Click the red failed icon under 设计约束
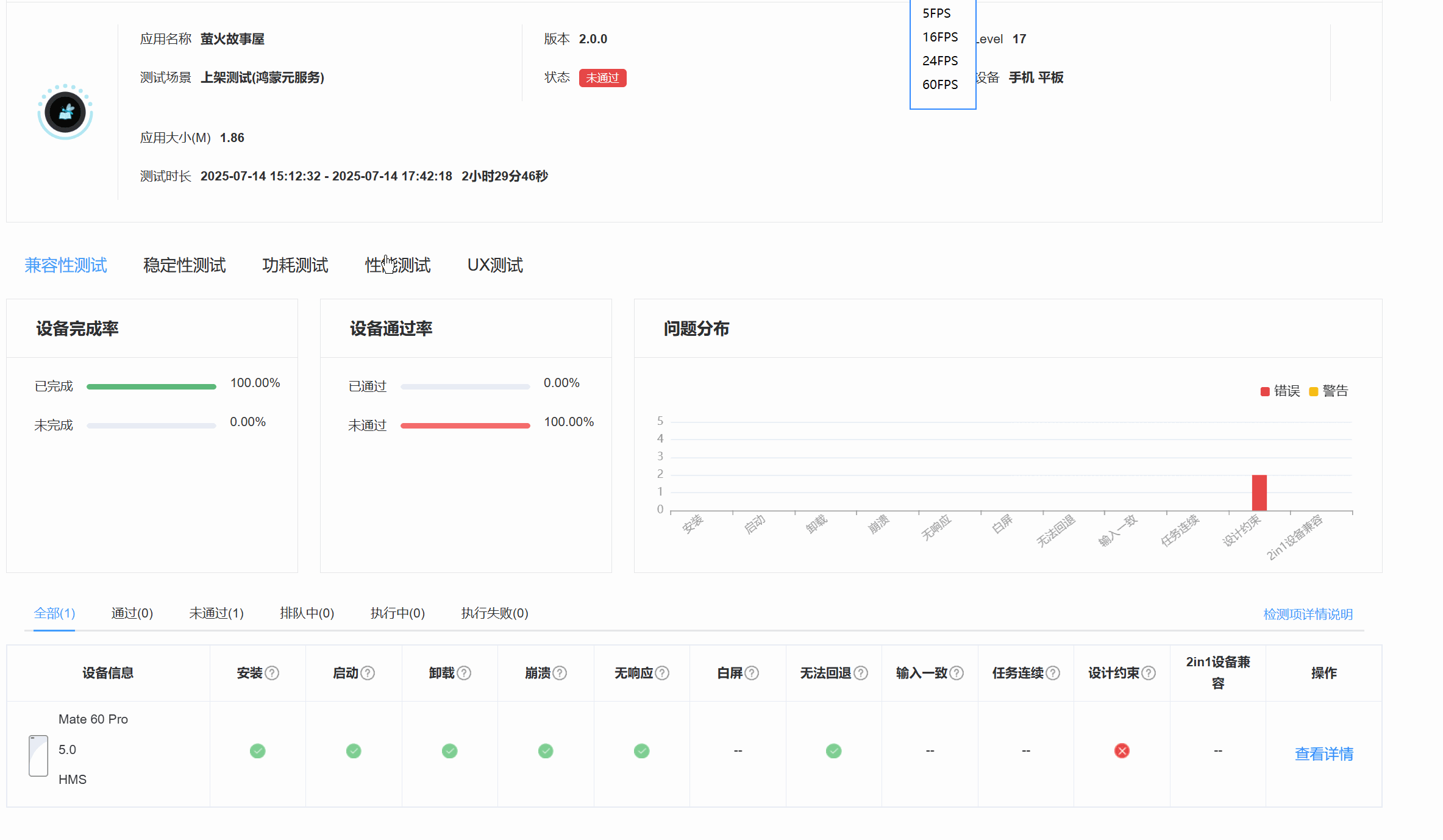Image resolution: width=1443 pixels, height=840 pixels. click(x=1122, y=751)
